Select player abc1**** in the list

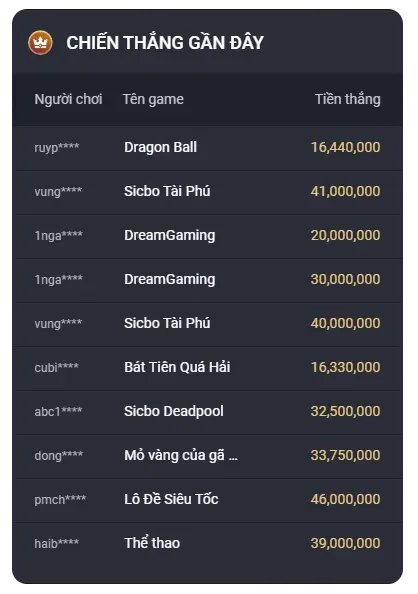pos(58,411)
